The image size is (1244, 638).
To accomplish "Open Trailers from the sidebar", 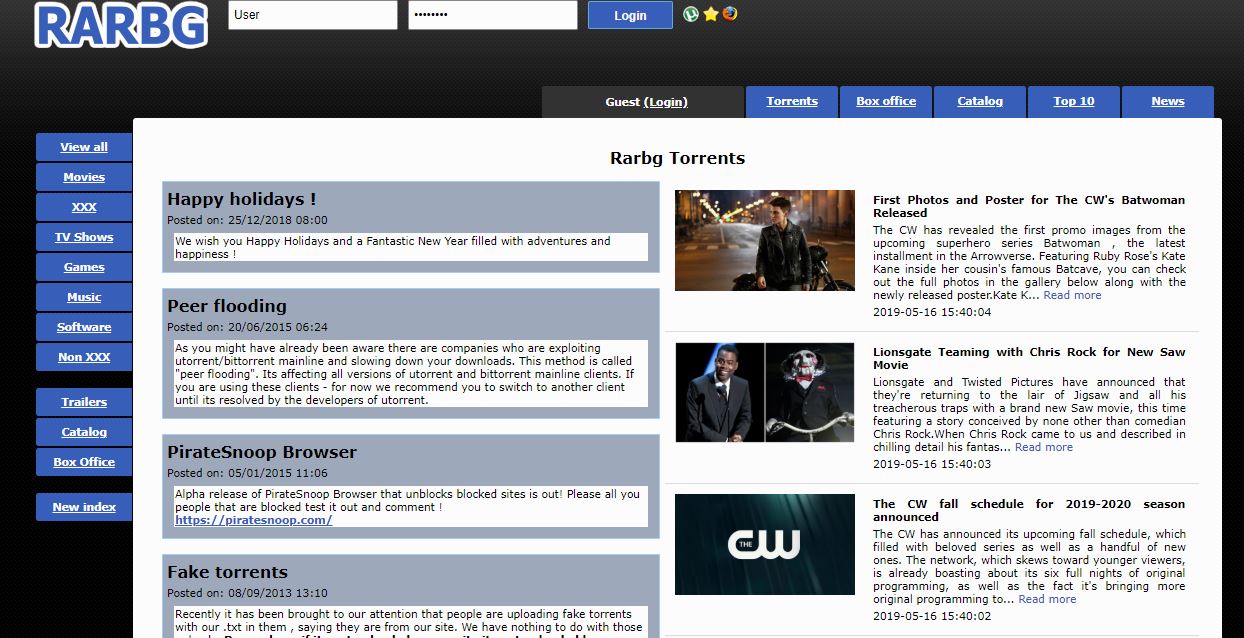I will 84,402.
